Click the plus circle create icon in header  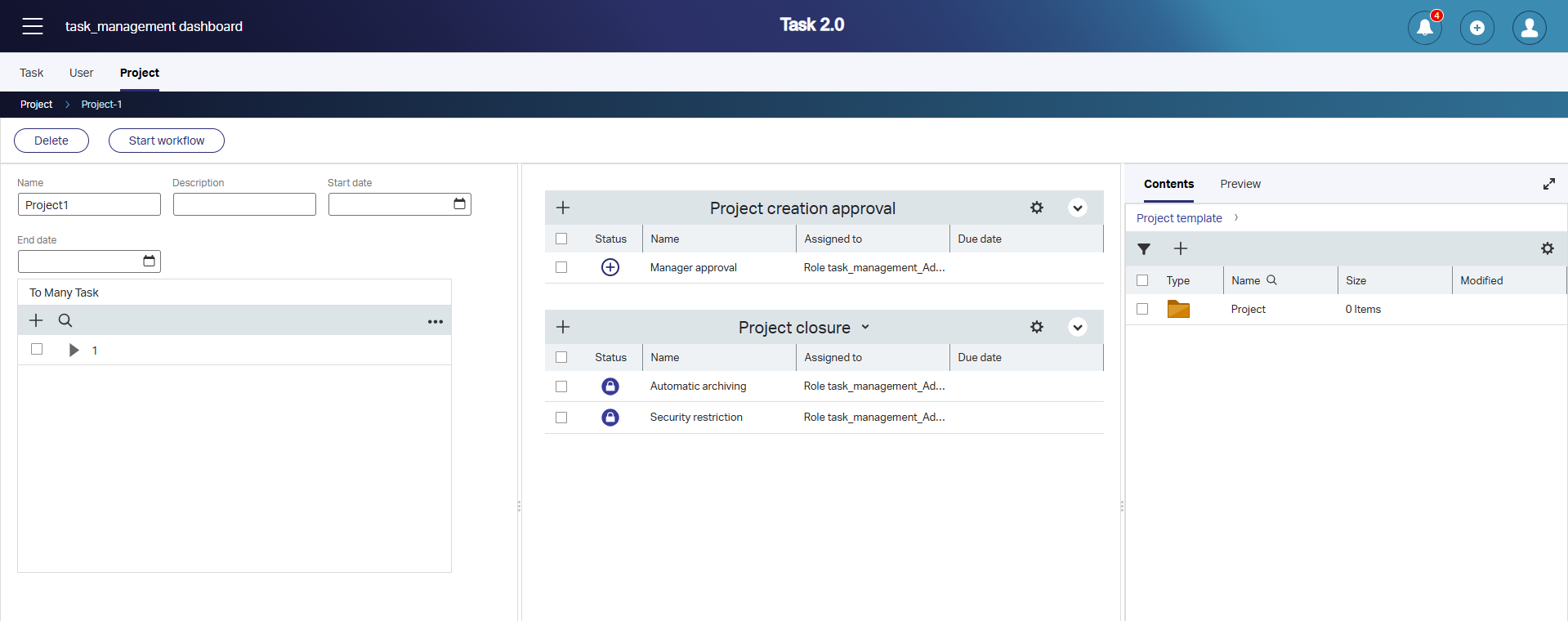tap(1476, 28)
